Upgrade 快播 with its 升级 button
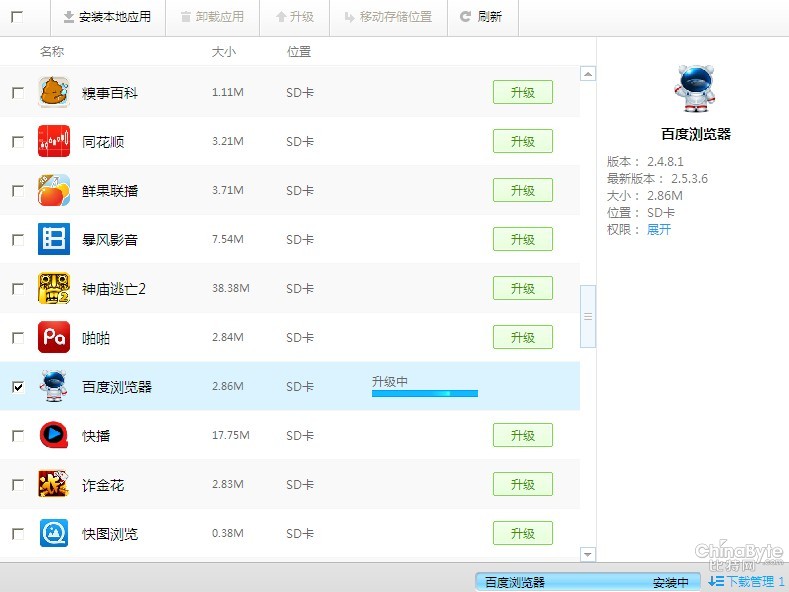Viewport: 789px width, 592px height. tap(523, 435)
